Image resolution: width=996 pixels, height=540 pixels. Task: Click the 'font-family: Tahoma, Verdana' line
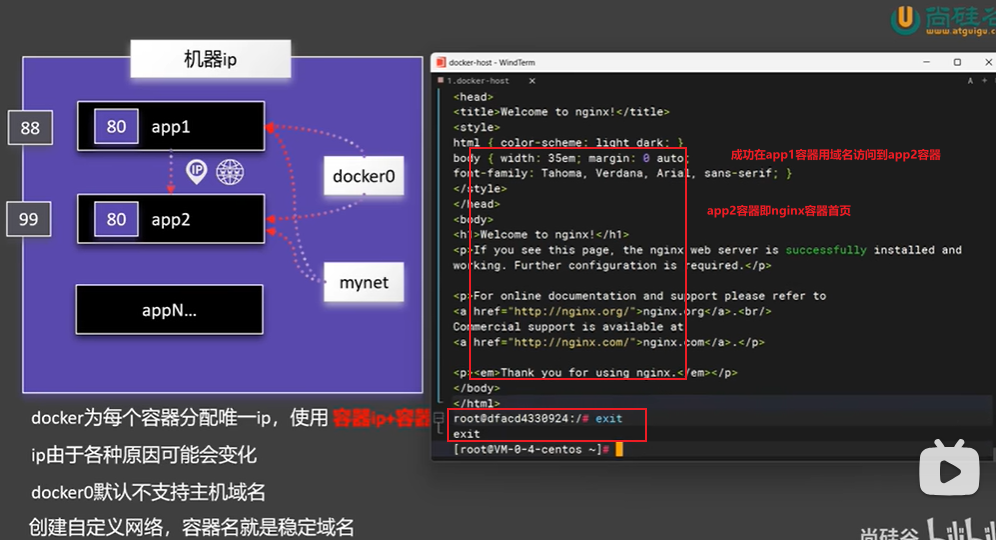click(622, 173)
